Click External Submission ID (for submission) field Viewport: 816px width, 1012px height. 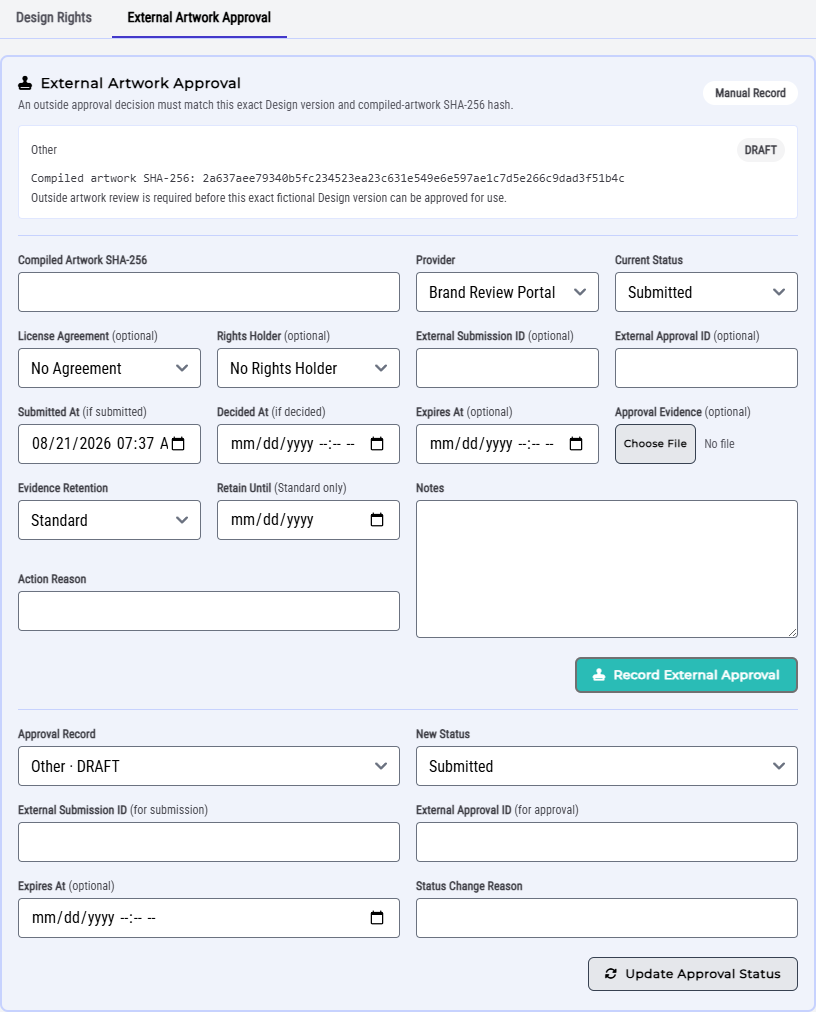pos(209,842)
